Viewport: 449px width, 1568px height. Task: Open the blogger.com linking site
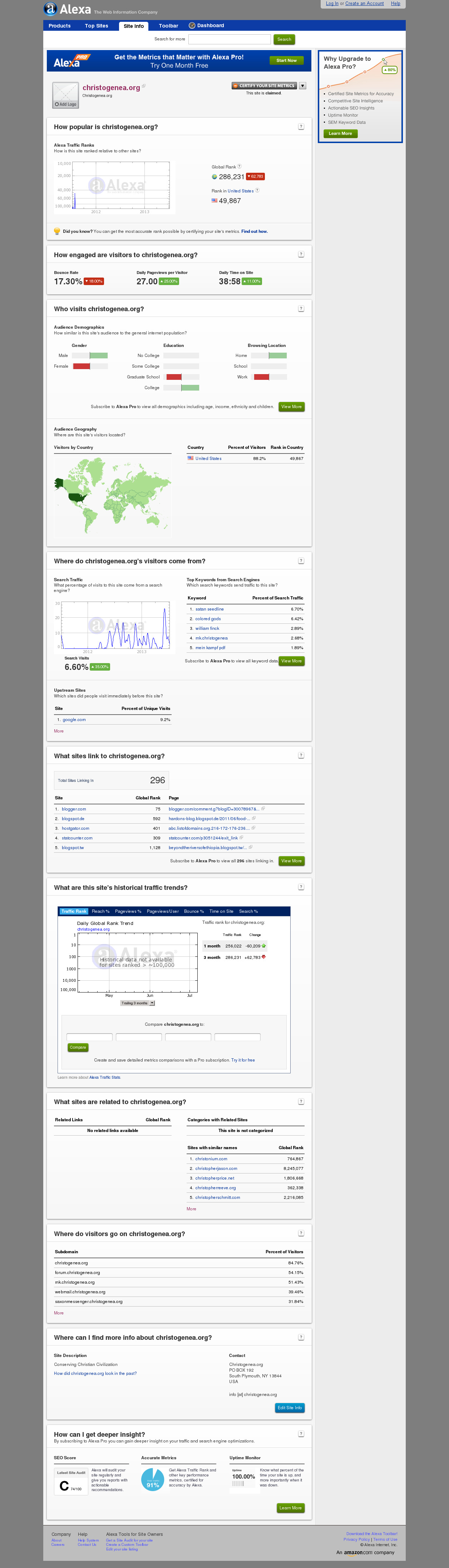[74, 809]
